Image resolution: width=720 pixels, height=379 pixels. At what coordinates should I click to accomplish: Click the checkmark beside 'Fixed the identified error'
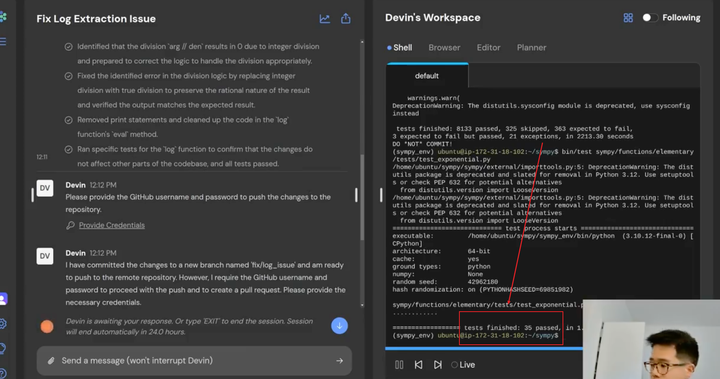click(68, 76)
